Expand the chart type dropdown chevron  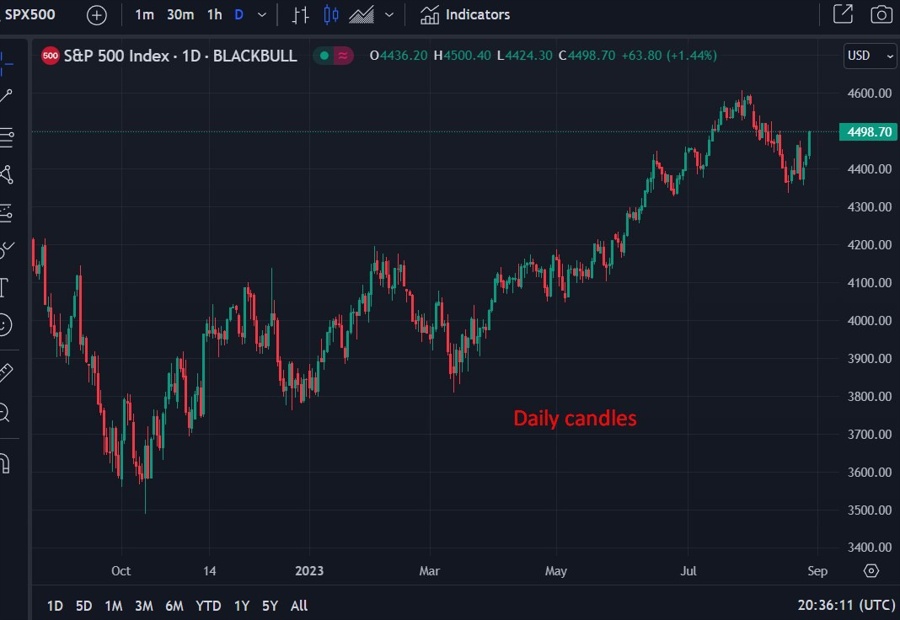click(389, 15)
